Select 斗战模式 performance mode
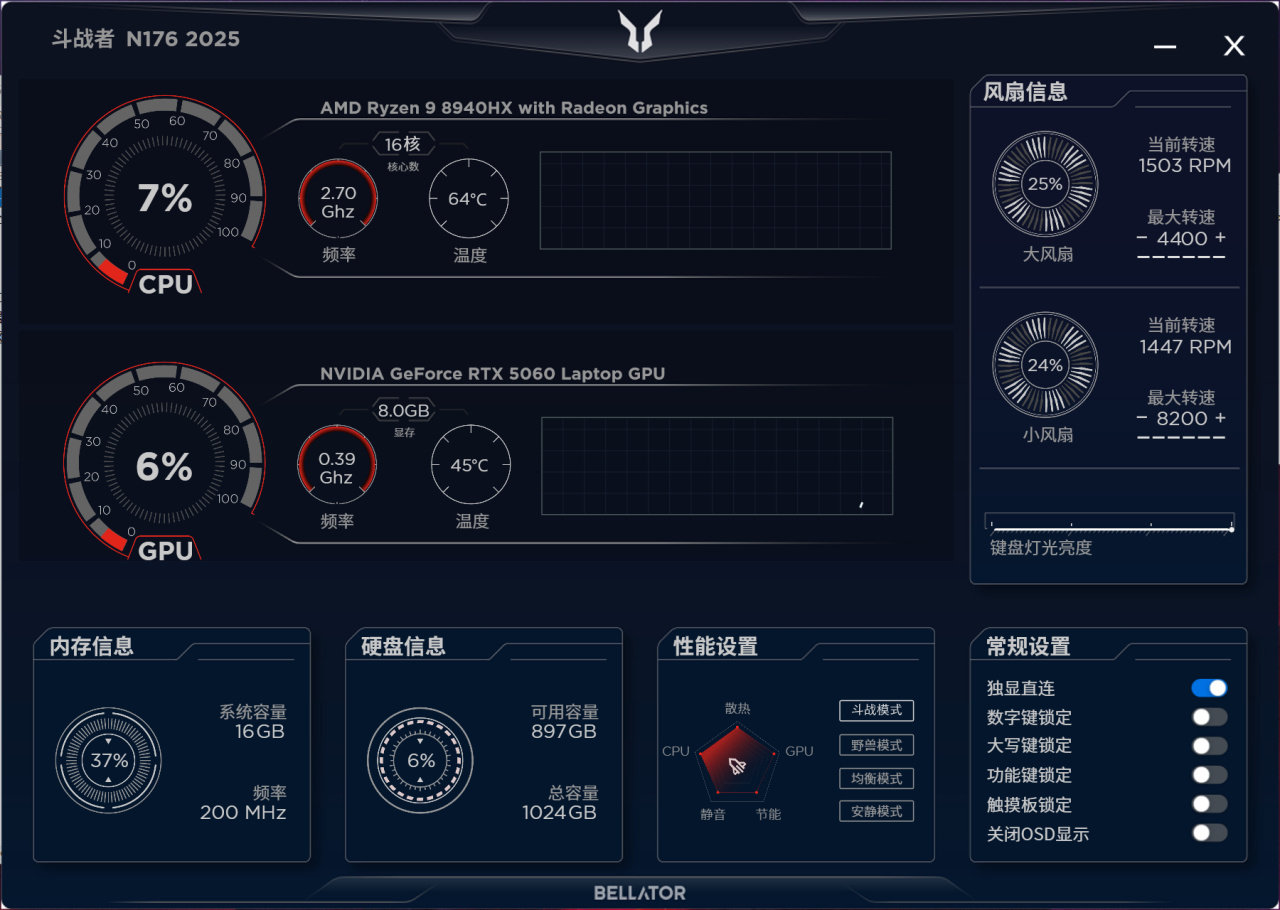 [876, 710]
